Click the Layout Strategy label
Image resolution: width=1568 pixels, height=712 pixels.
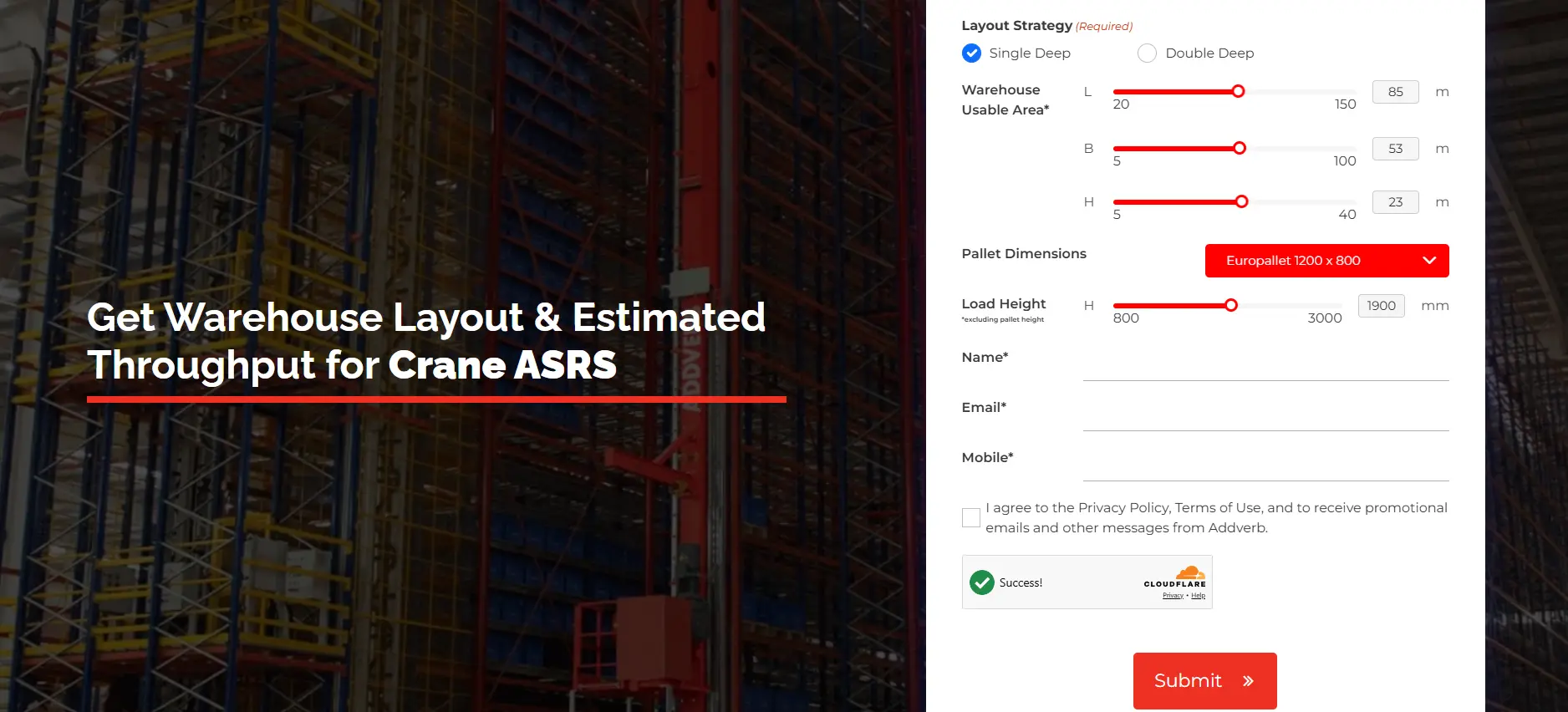1017,26
